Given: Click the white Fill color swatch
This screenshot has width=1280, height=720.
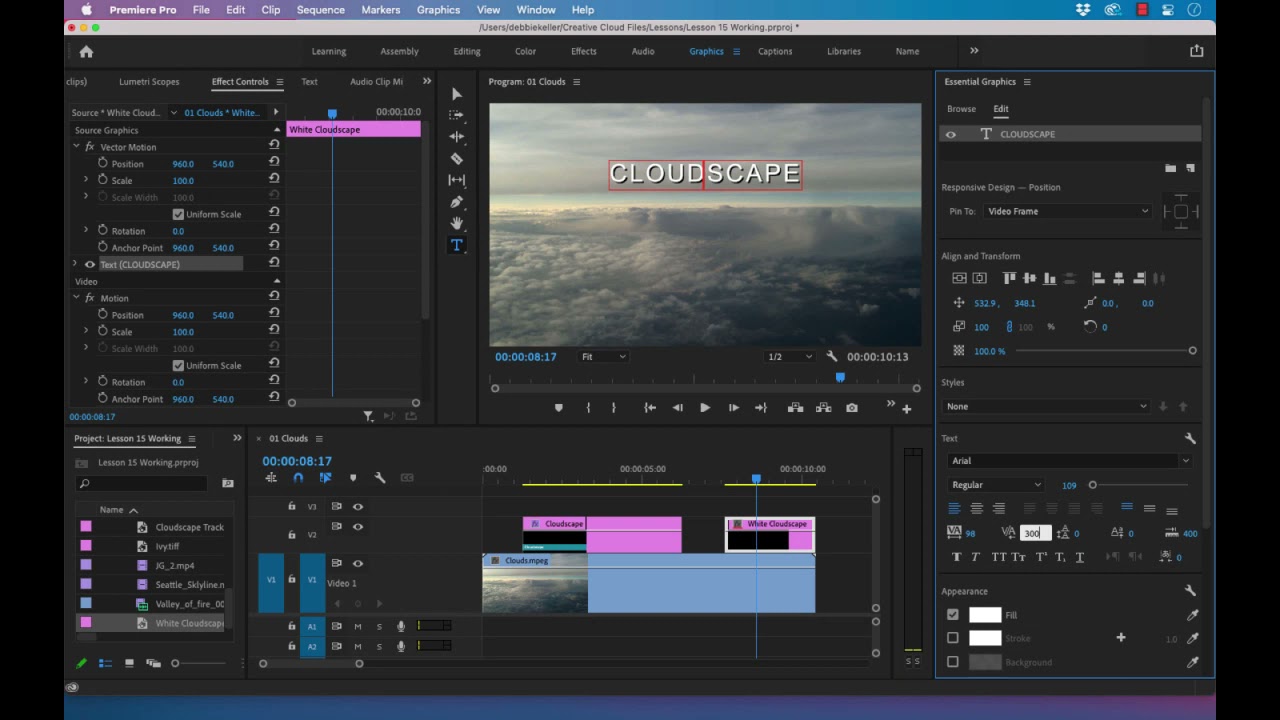Looking at the screenshot, I should pyautogui.click(x=985, y=615).
